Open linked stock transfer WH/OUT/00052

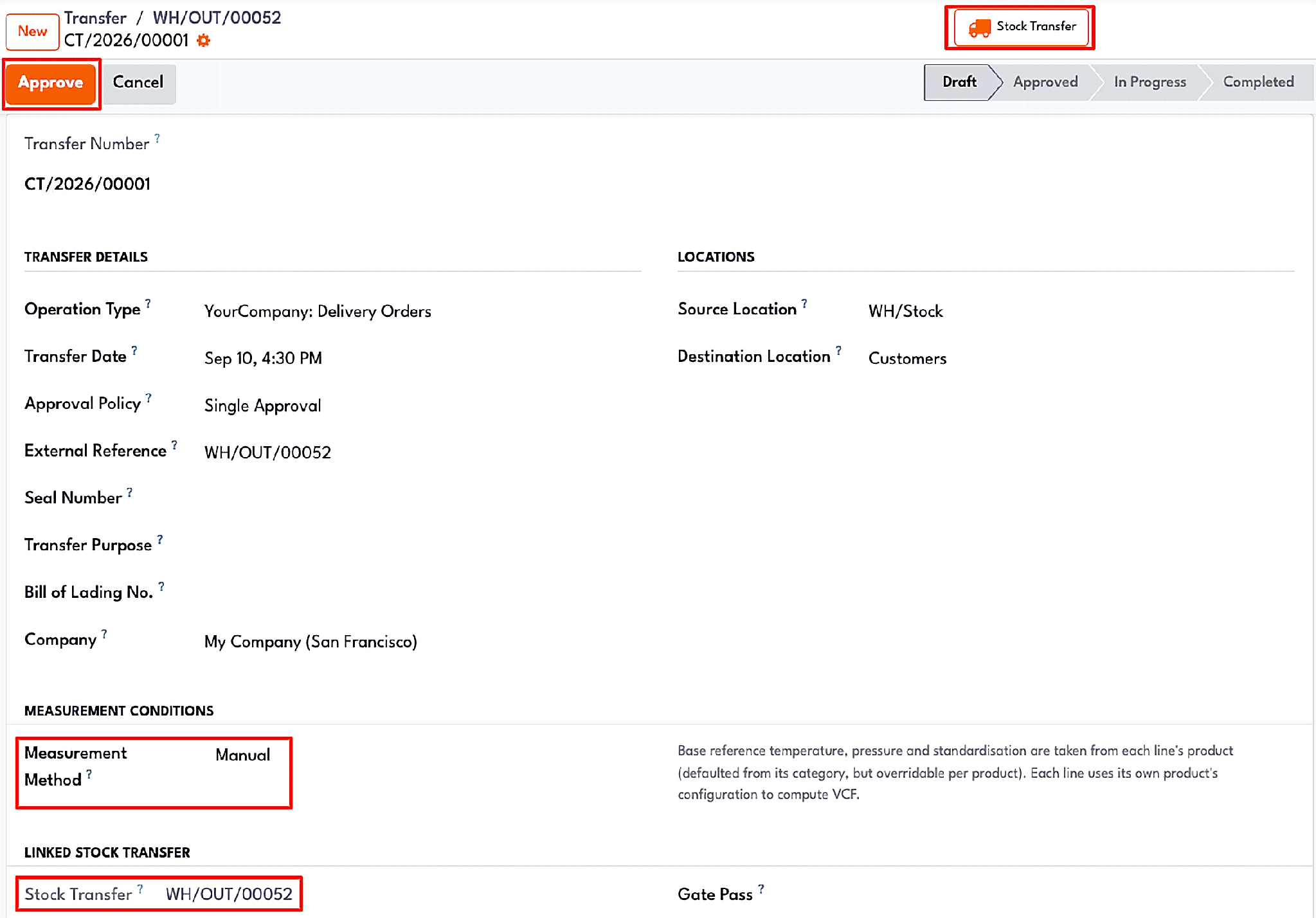tap(229, 894)
